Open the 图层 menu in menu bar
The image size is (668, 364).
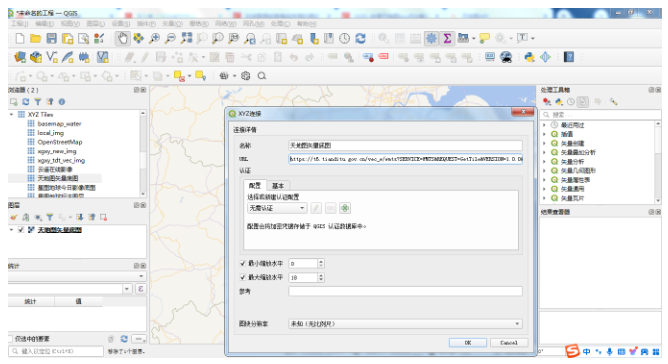[x=95, y=23]
